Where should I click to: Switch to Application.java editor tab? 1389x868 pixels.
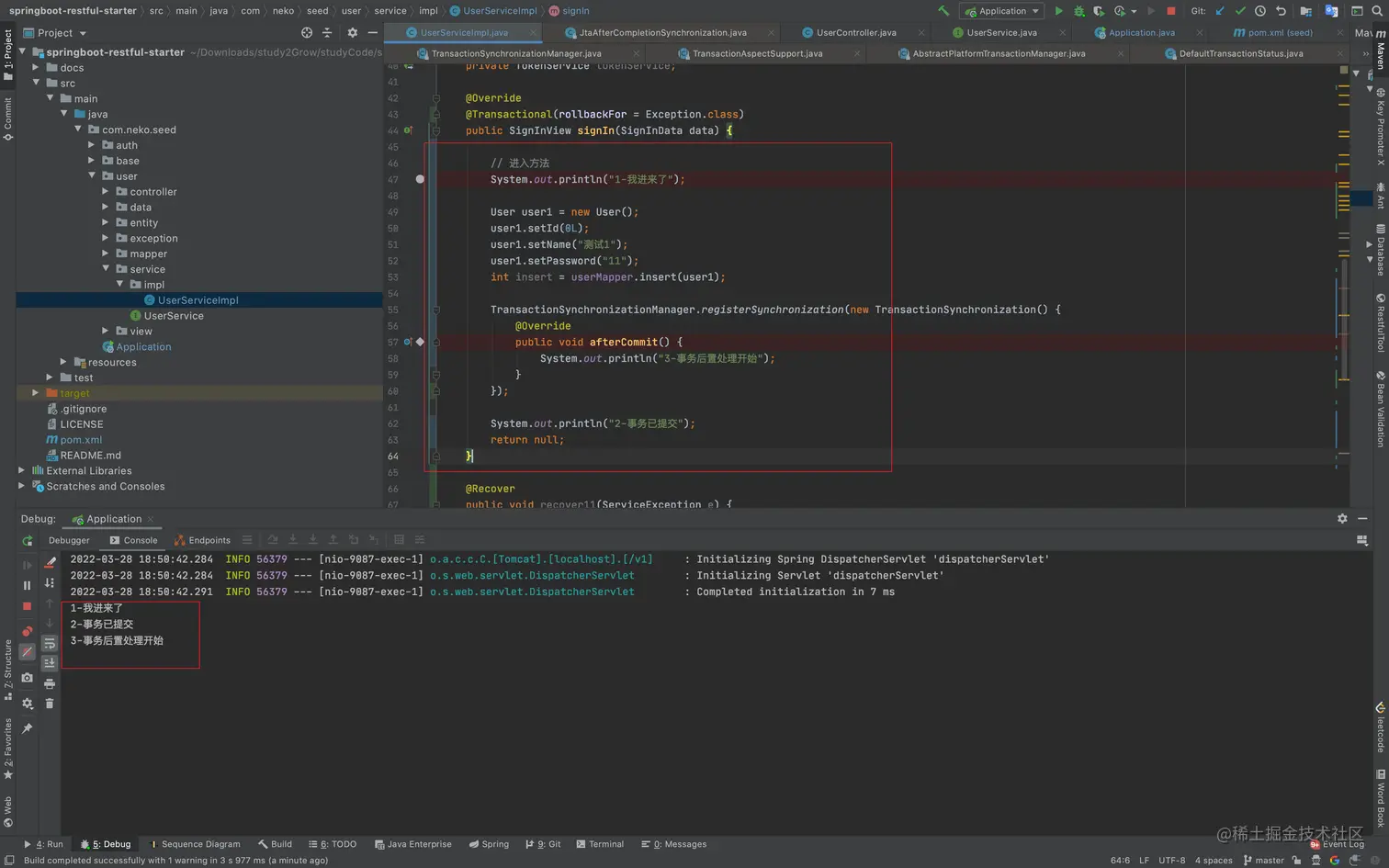point(1141,32)
